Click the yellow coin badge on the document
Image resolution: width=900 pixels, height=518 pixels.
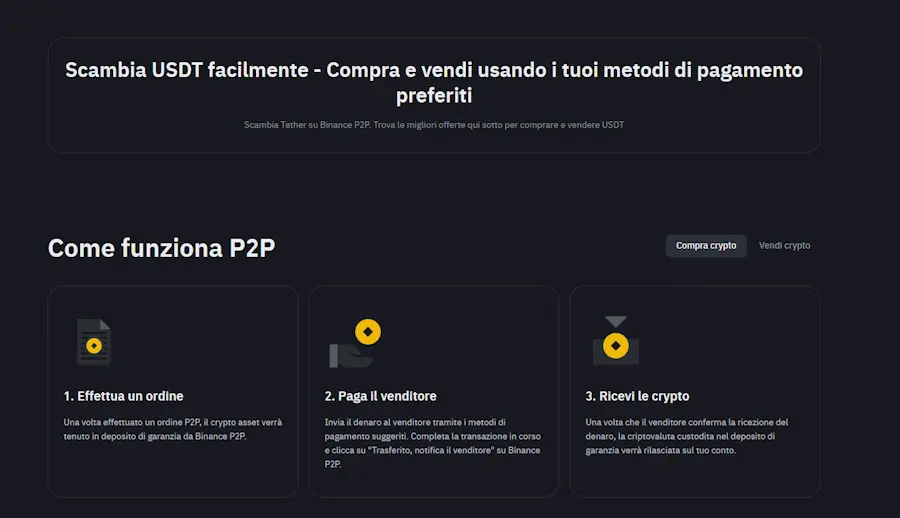pos(94,346)
